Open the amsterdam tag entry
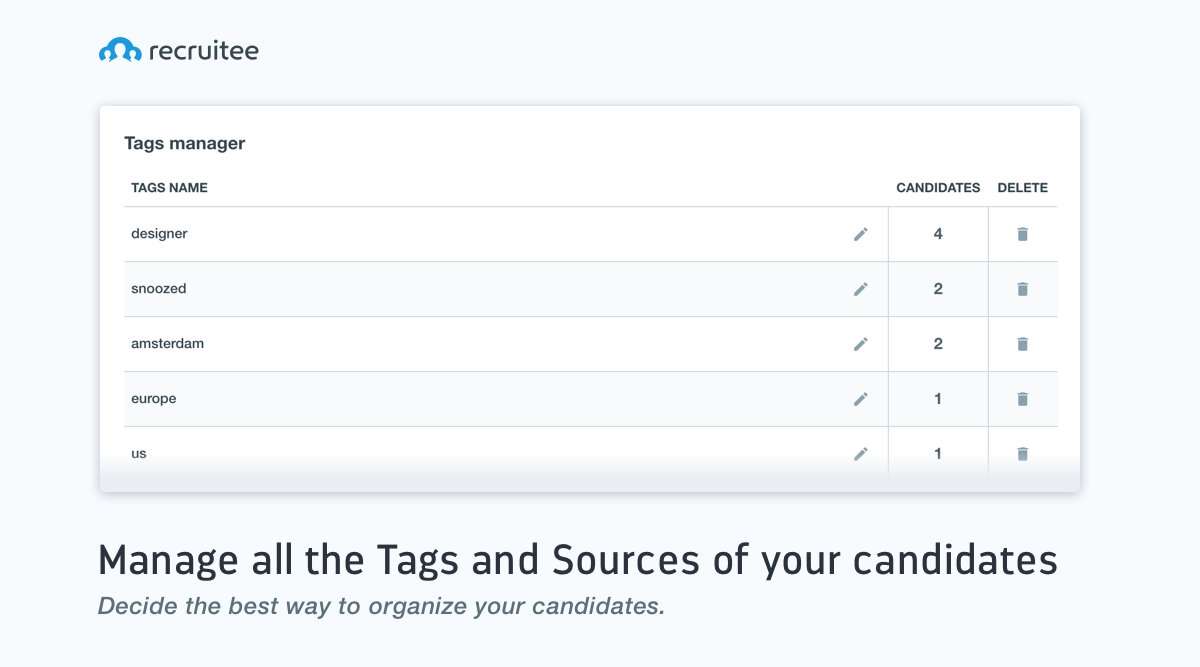 pyautogui.click(x=167, y=344)
